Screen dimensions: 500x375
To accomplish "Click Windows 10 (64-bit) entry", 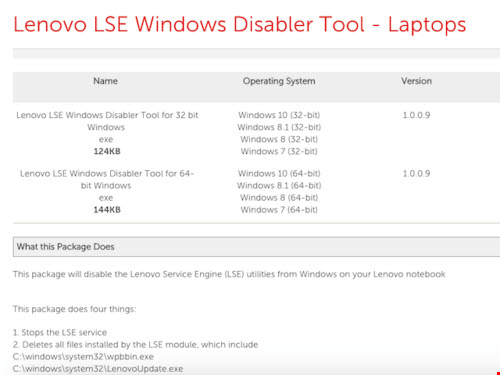I will 279,174.
